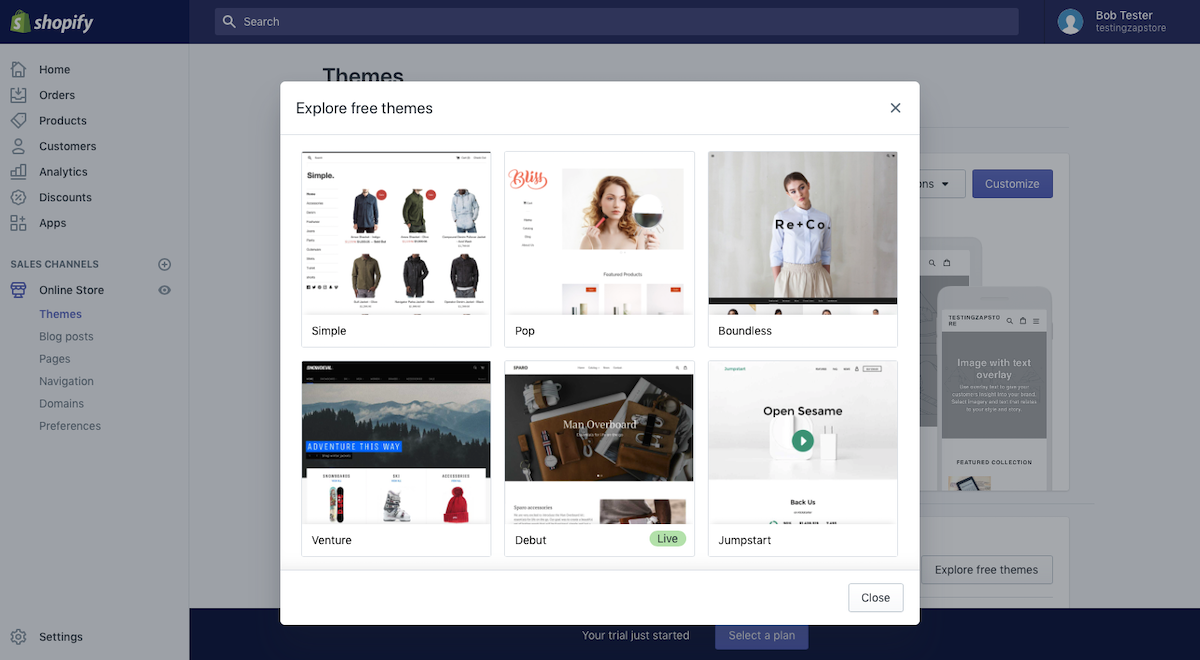This screenshot has height=660, width=1200.
Task: Focus the Search input field
Action: 616,21
